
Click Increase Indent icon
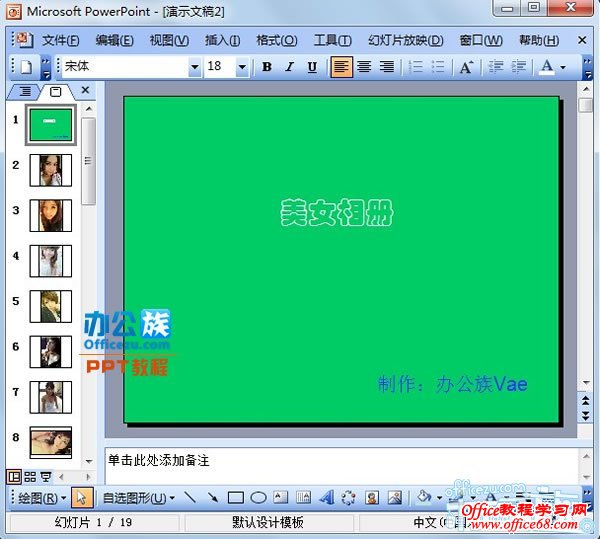518,67
